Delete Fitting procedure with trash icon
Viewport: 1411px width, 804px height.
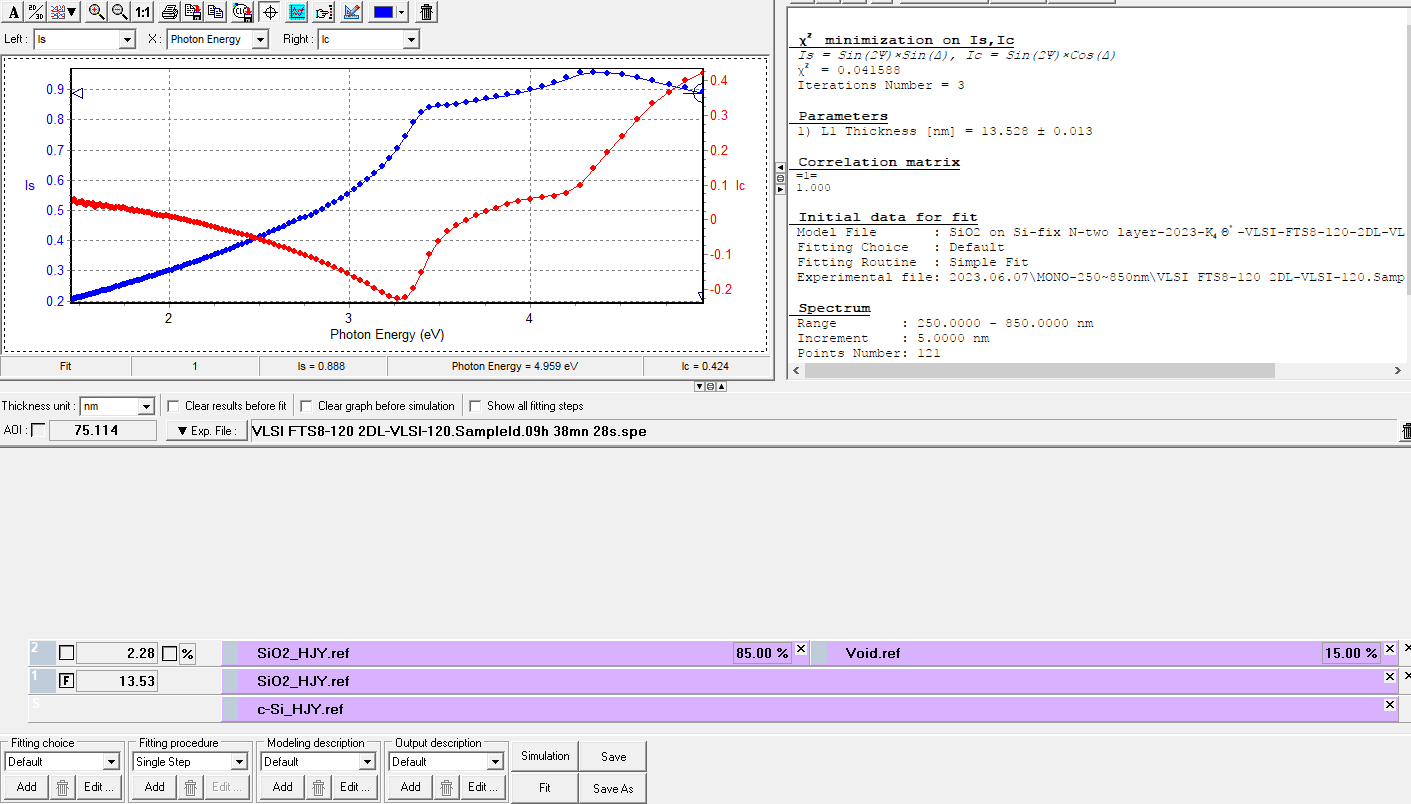pos(190,787)
